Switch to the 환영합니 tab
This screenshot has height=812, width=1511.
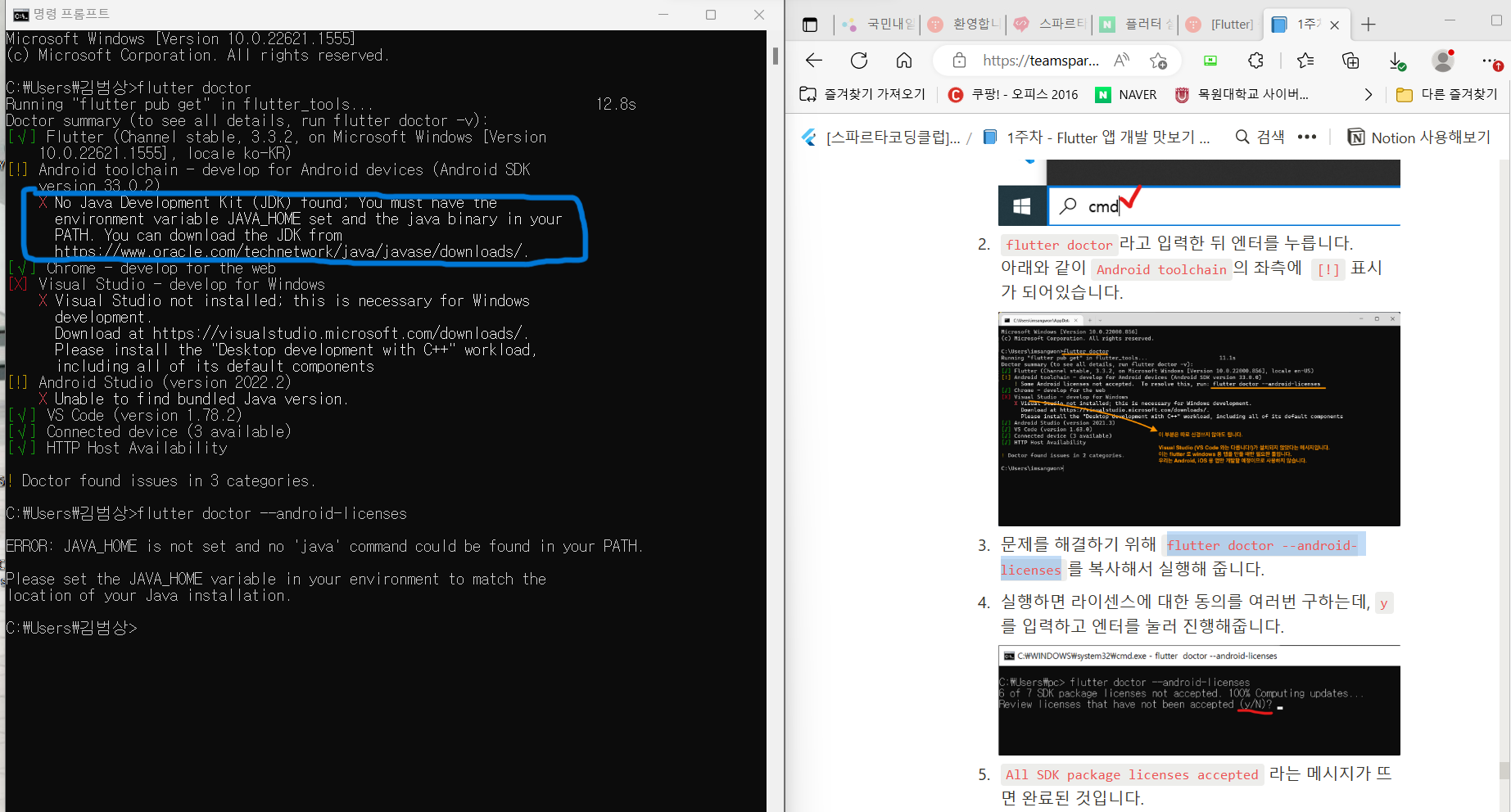[963, 25]
